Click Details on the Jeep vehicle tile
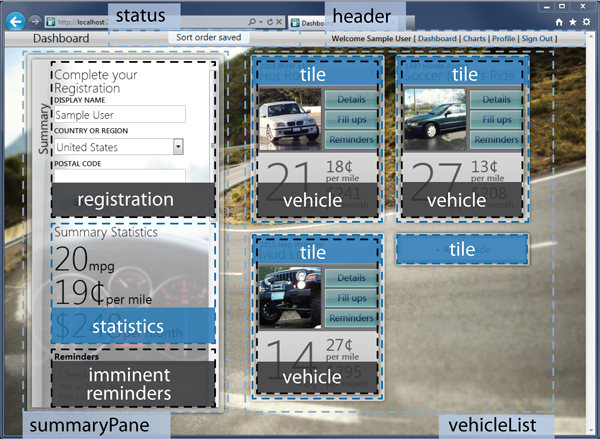The height and width of the screenshot is (439, 600). point(351,277)
